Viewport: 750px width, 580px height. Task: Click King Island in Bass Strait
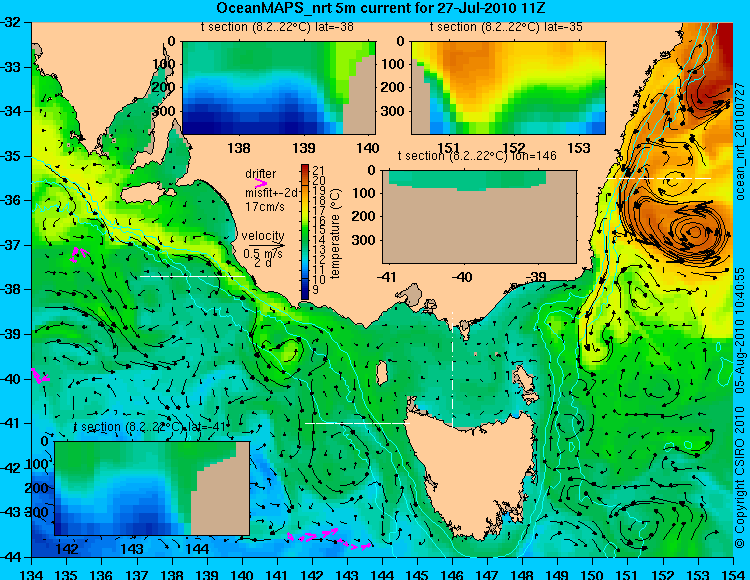pos(382,372)
